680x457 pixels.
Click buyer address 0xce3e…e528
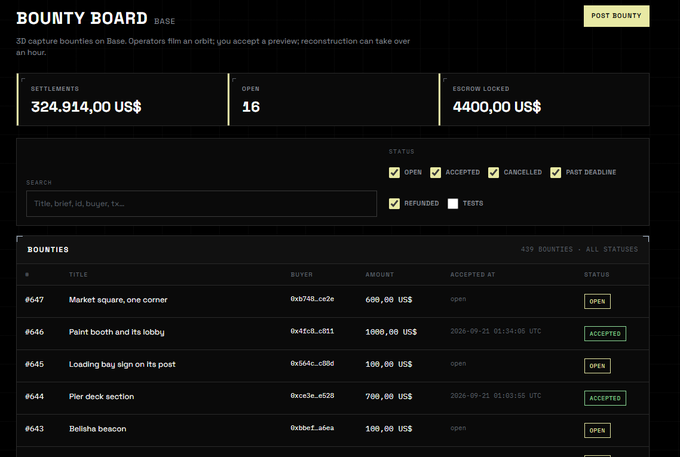[312, 395]
